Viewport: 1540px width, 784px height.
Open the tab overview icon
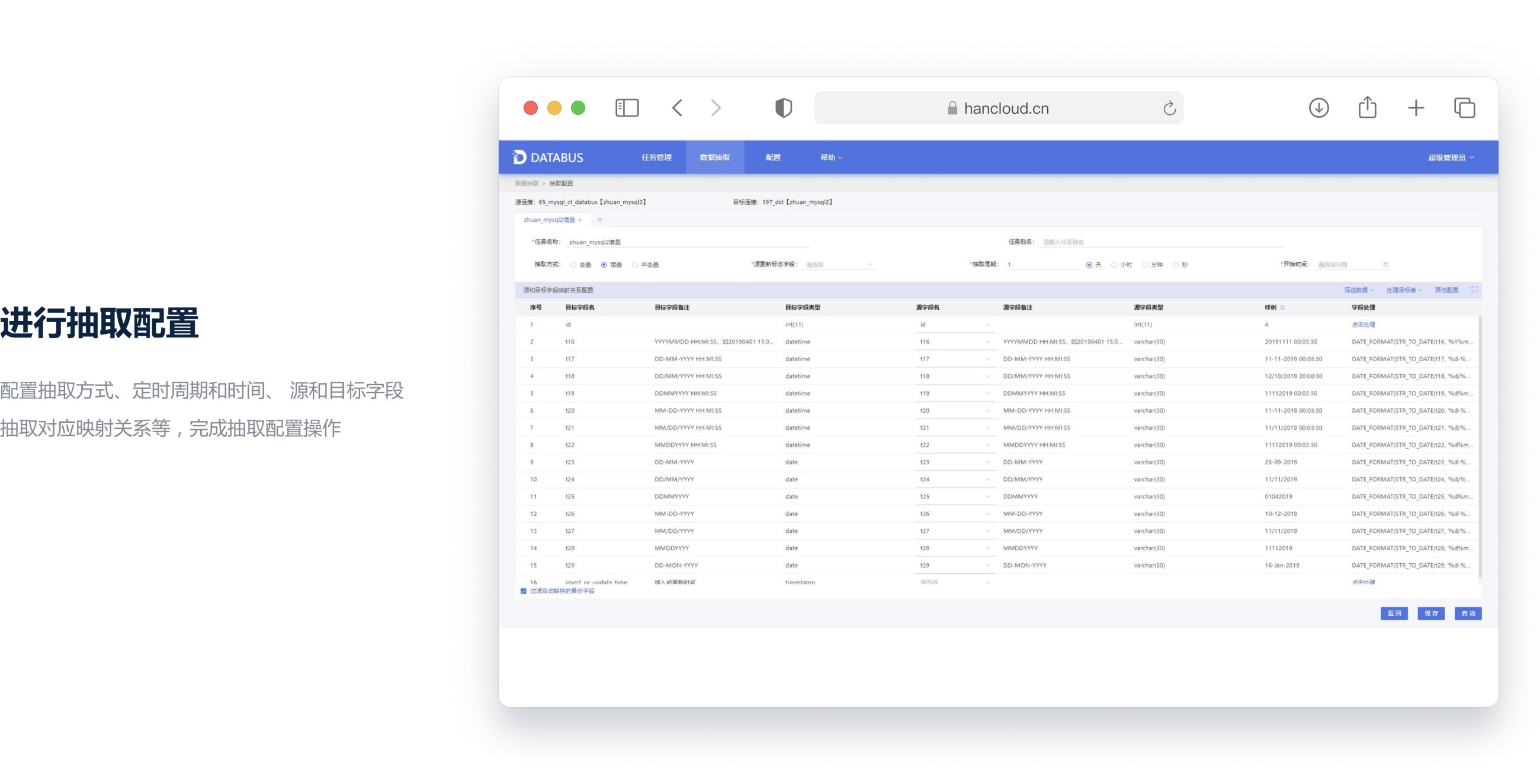point(1464,108)
